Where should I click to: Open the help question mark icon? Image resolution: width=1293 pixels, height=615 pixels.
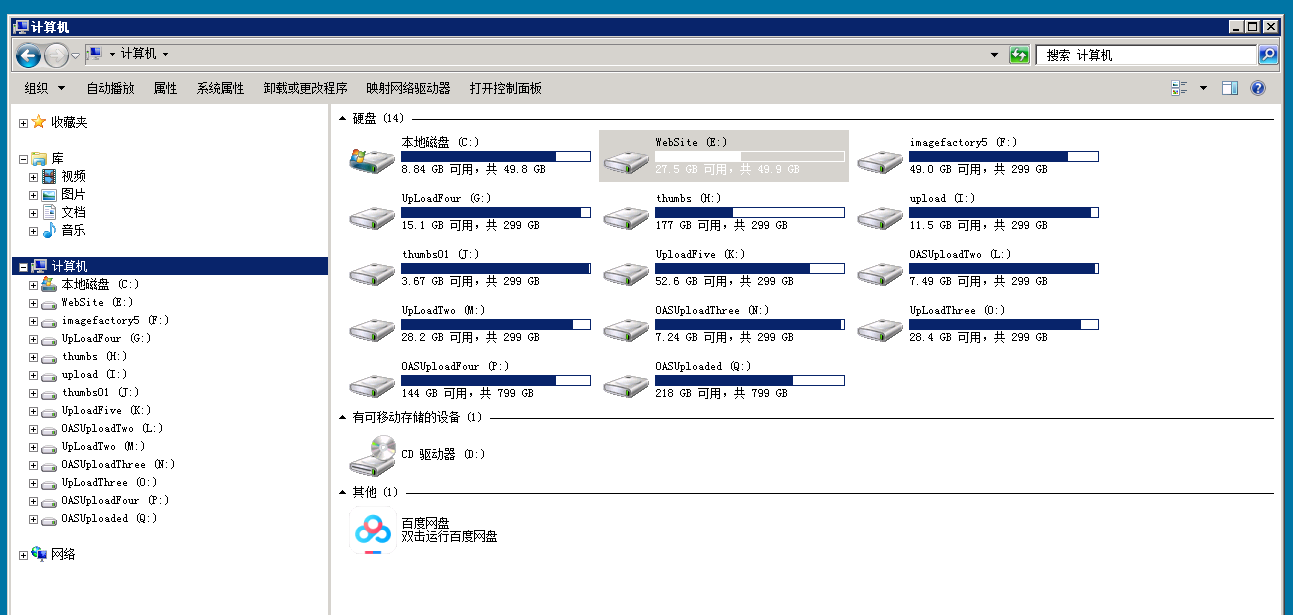click(x=1258, y=88)
